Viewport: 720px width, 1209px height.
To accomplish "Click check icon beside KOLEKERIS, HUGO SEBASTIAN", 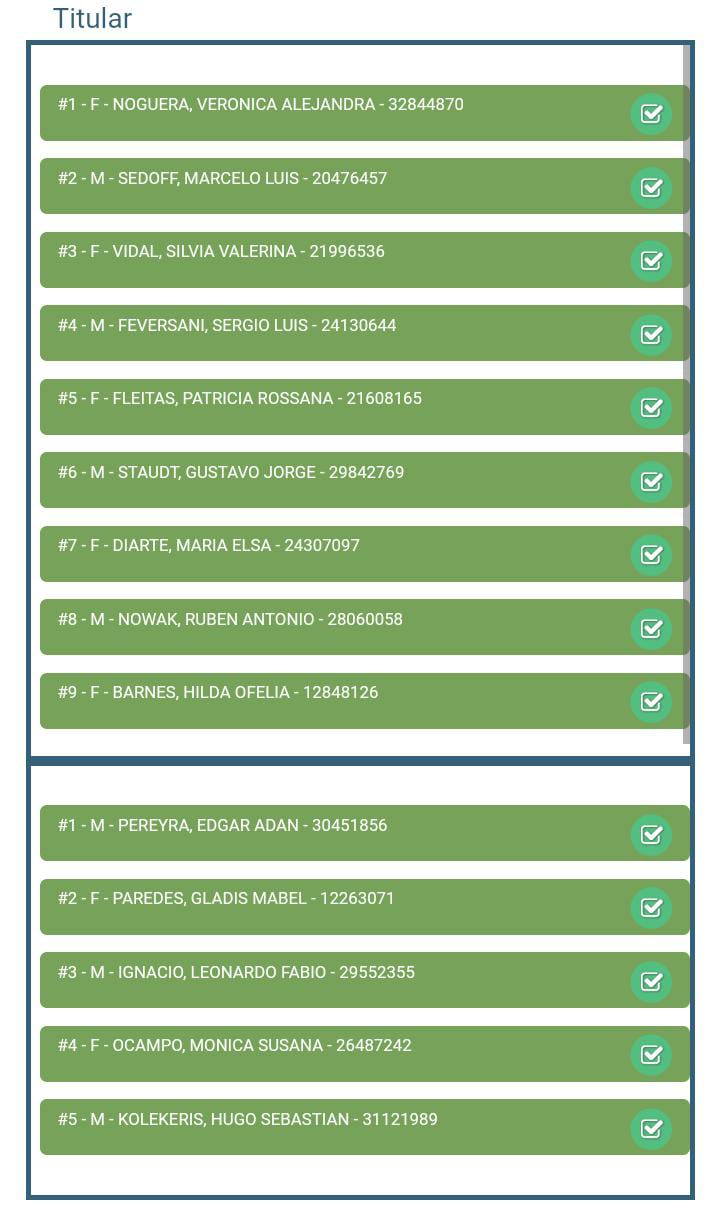I will 651,1128.
